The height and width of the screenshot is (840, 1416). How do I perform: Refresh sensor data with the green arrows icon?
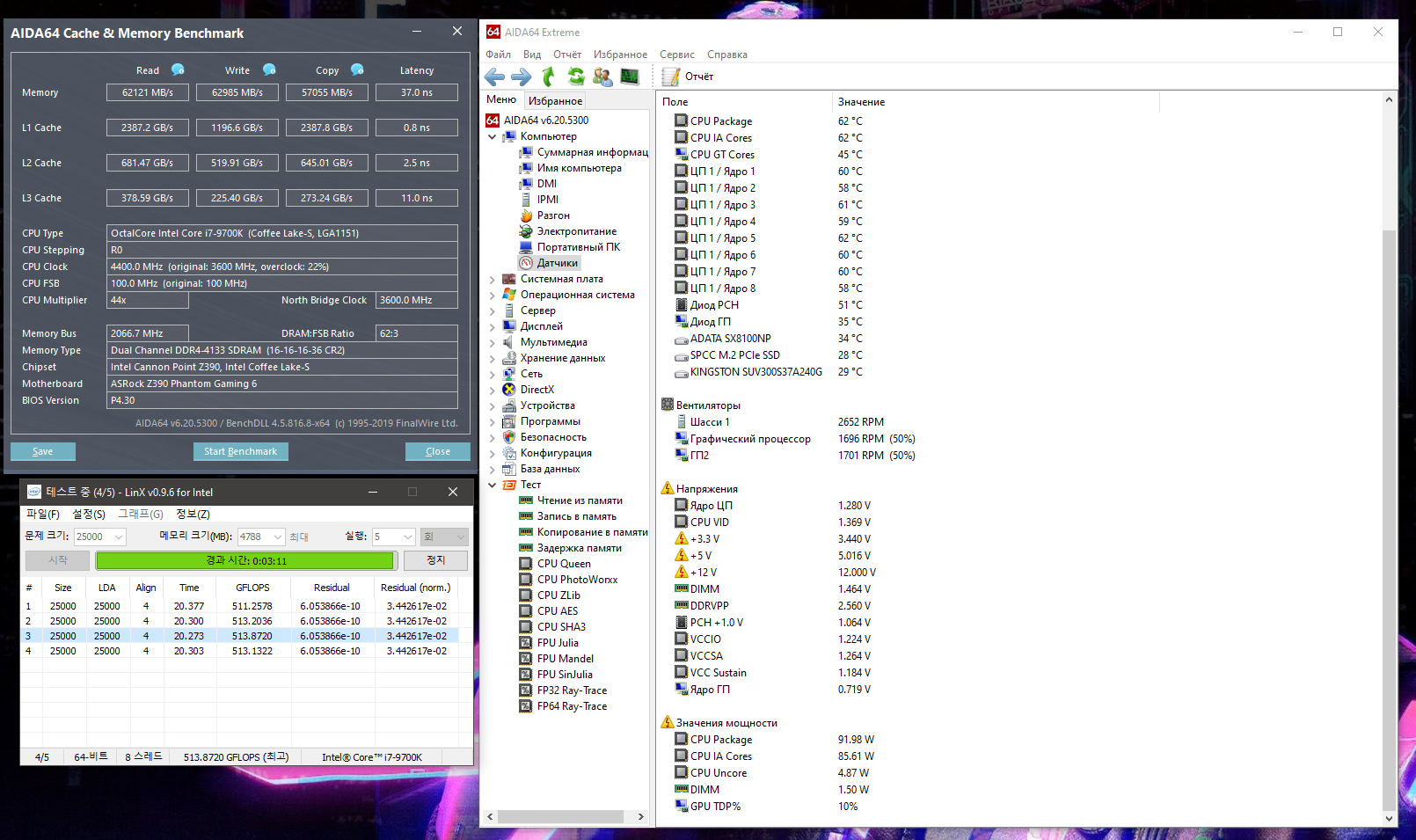576,77
